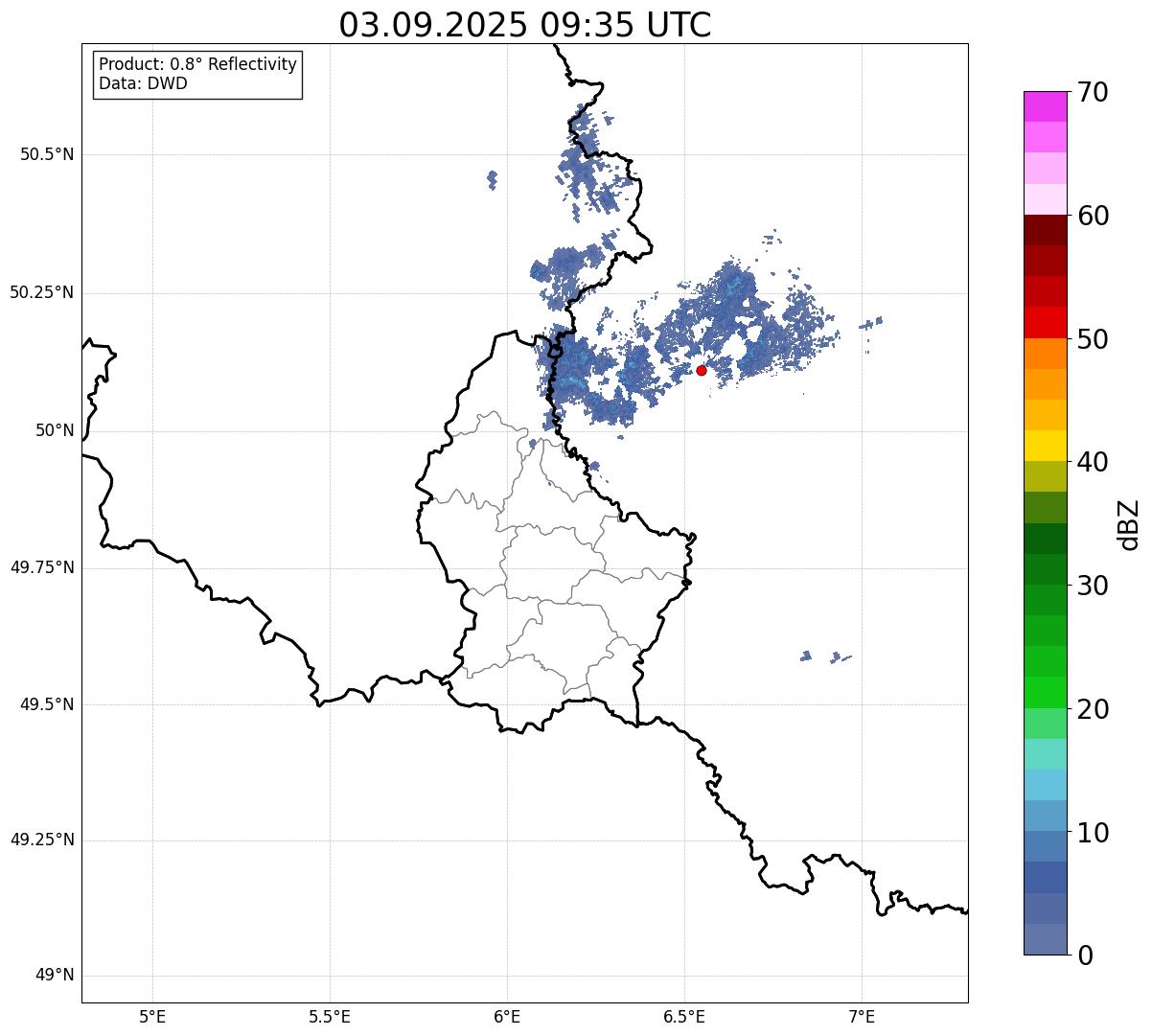The height and width of the screenshot is (1036, 1152).
Task: Click the 49.75°N latitude label
Action: 42,567
